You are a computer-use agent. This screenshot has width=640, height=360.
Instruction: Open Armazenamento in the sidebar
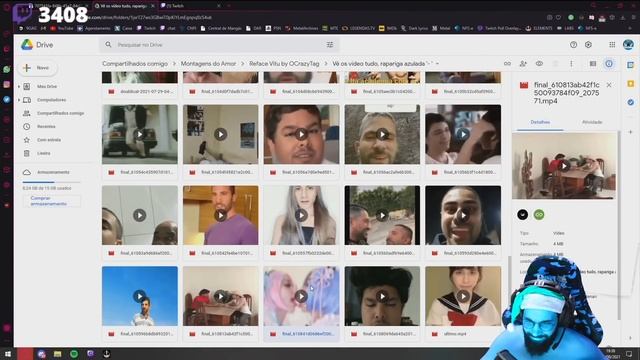[x=53, y=172]
